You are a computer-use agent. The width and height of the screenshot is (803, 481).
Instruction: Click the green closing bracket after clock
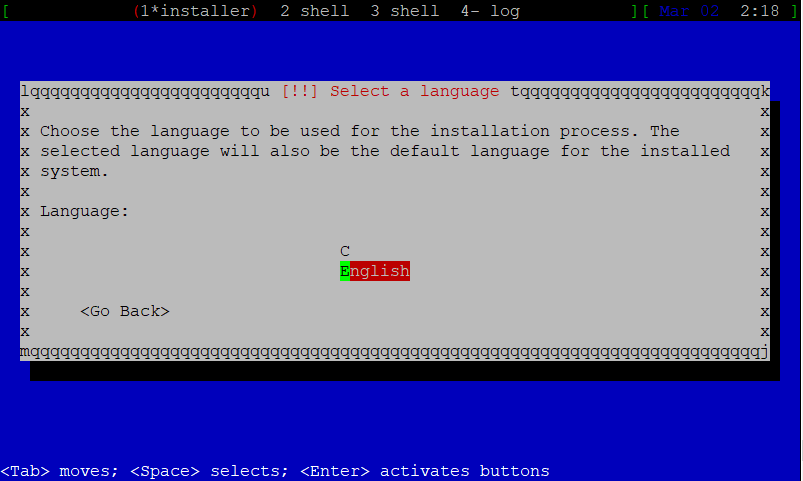pos(794,11)
